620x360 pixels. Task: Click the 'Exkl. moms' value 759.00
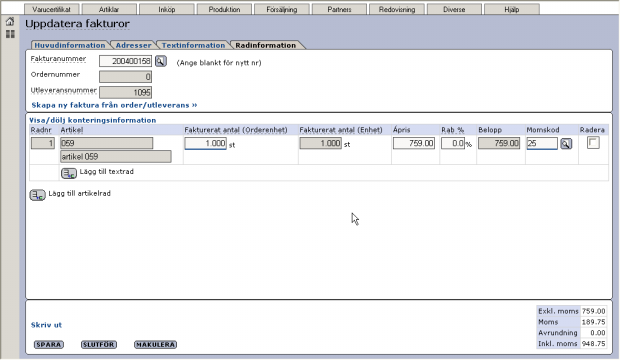point(593,311)
